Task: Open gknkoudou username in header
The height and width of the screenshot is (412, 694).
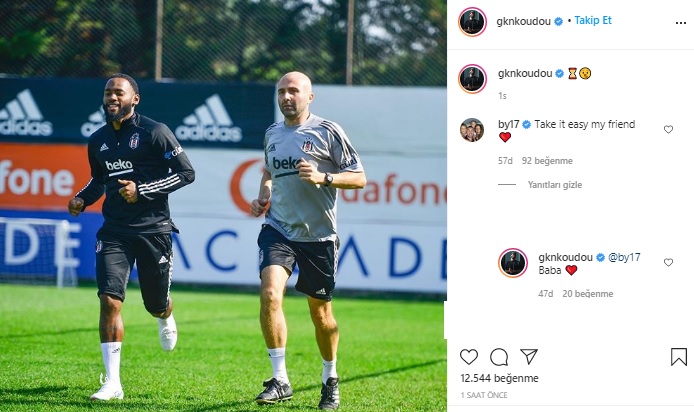Action: 523,21
